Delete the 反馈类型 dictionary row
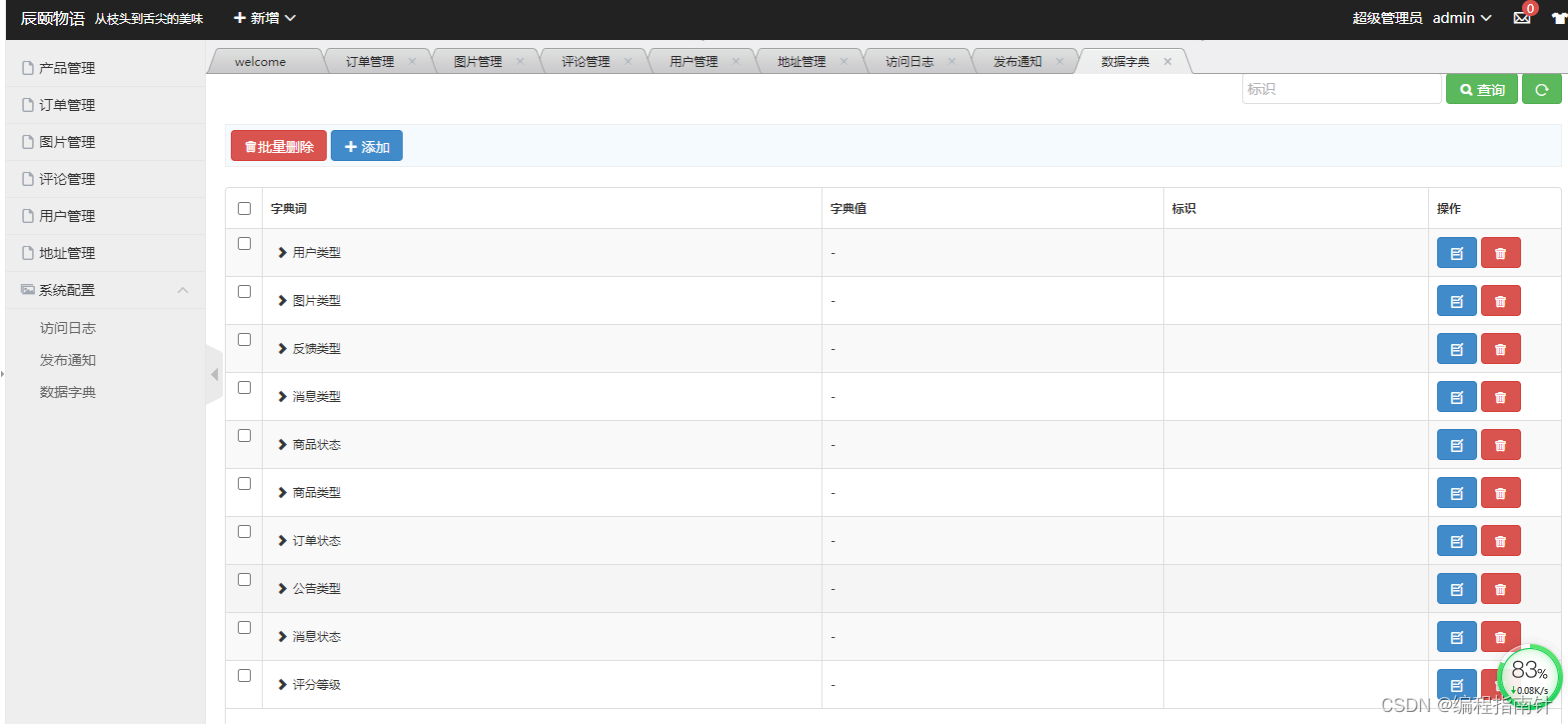The image size is (1568, 724). click(1500, 349)
